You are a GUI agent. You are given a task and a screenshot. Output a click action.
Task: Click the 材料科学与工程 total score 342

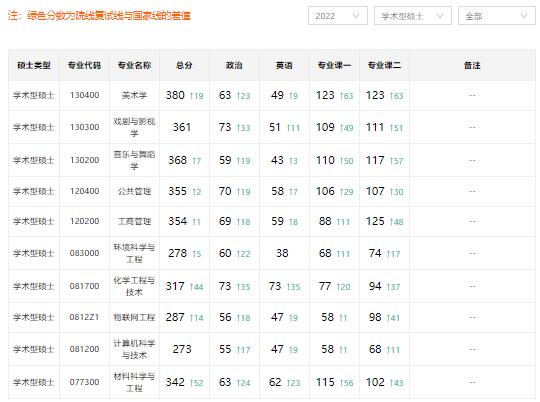point(175,382)
